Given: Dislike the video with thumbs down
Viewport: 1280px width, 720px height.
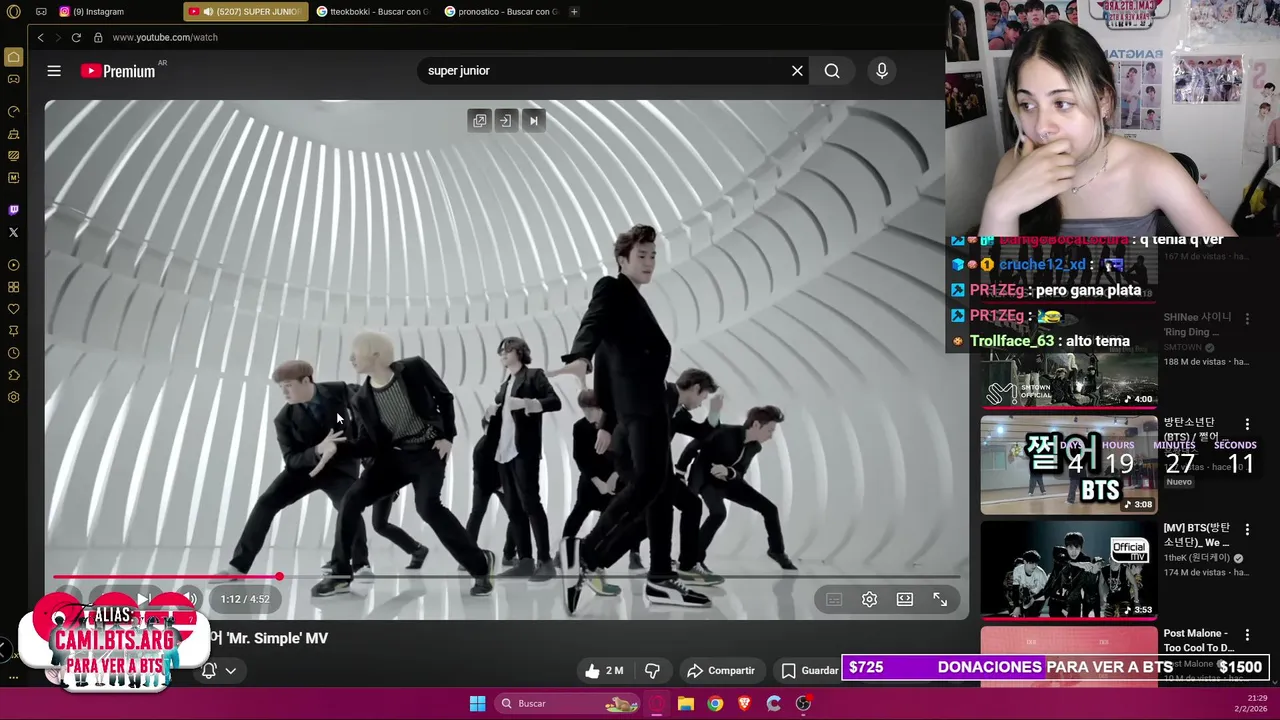Looking at the screenshot, I should pyautogui.click(x=652, y=671).
